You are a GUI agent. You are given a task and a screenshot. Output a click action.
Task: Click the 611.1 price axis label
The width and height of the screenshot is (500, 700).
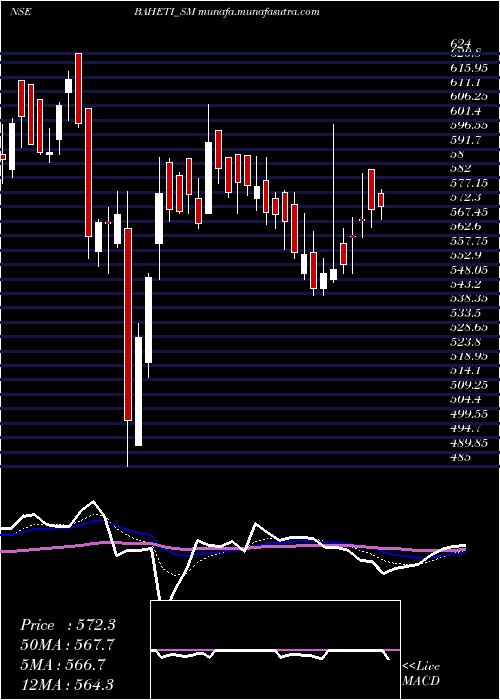465,82
